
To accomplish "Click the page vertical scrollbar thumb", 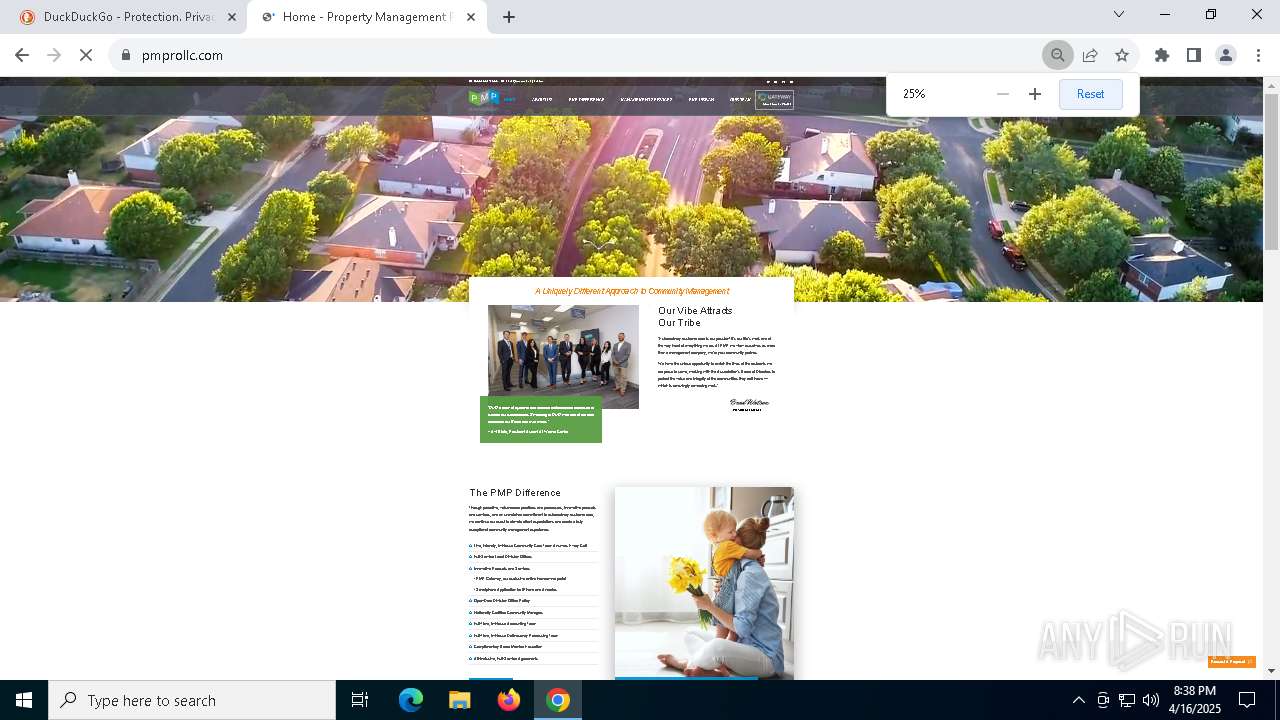I will (1271, 170).
